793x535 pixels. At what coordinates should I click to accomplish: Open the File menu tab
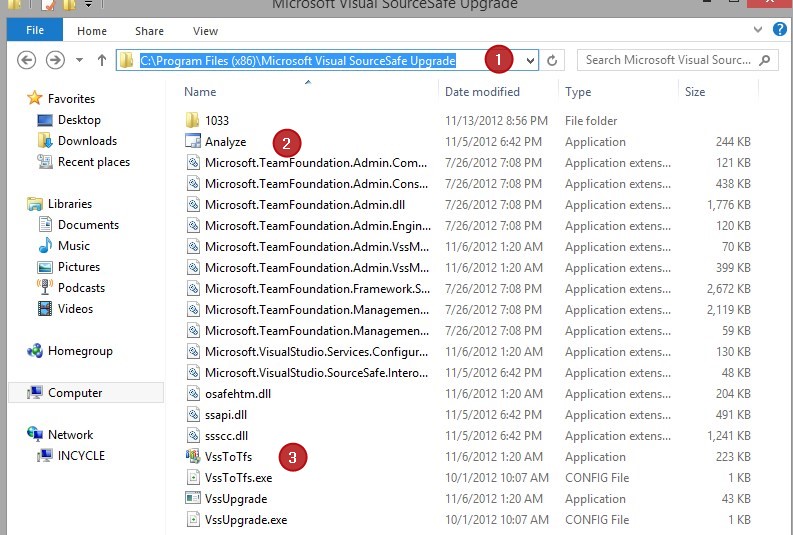[x=35, y=30]
